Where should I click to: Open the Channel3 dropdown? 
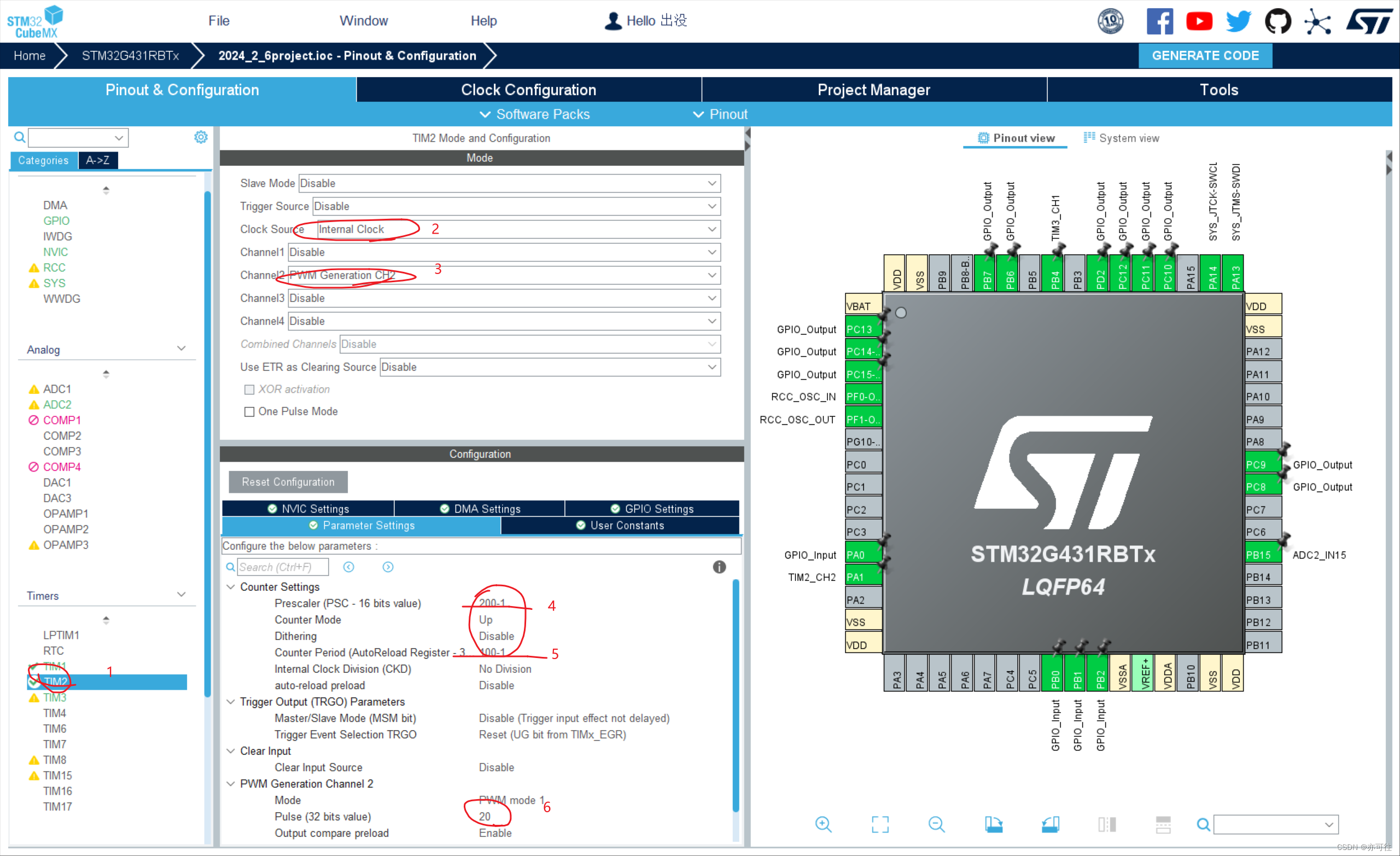click(504, 299)
